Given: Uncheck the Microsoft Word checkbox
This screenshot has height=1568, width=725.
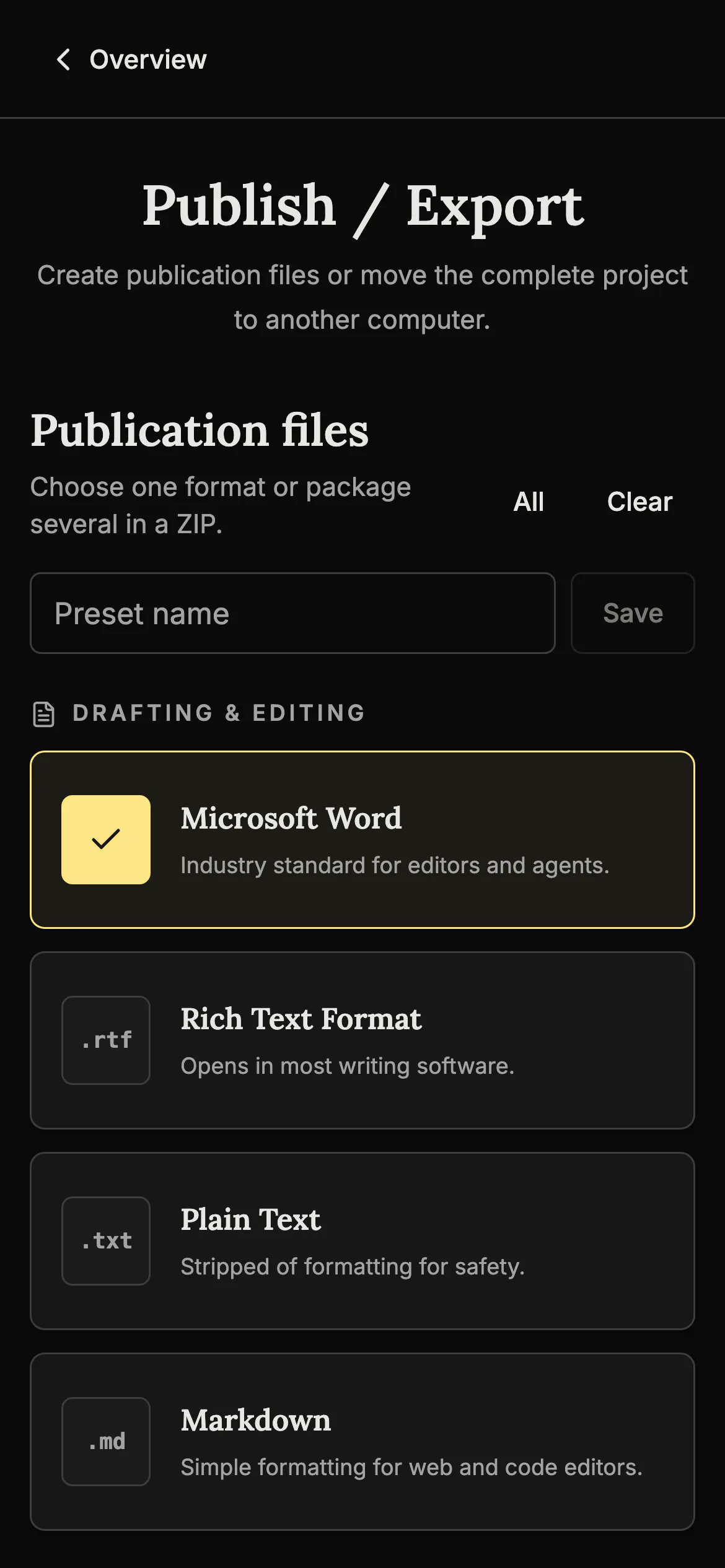Looking at the screenshot, I should [106, 840].
